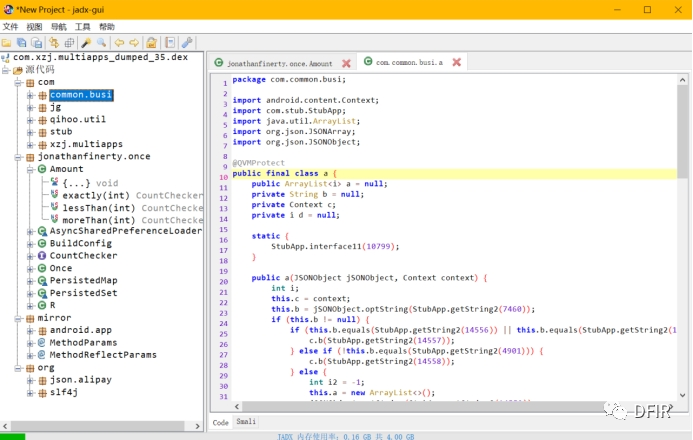Click the memory usage progress bar
Image resolution: width=693 pixels, height=440 pixels.
coord(346,436)
